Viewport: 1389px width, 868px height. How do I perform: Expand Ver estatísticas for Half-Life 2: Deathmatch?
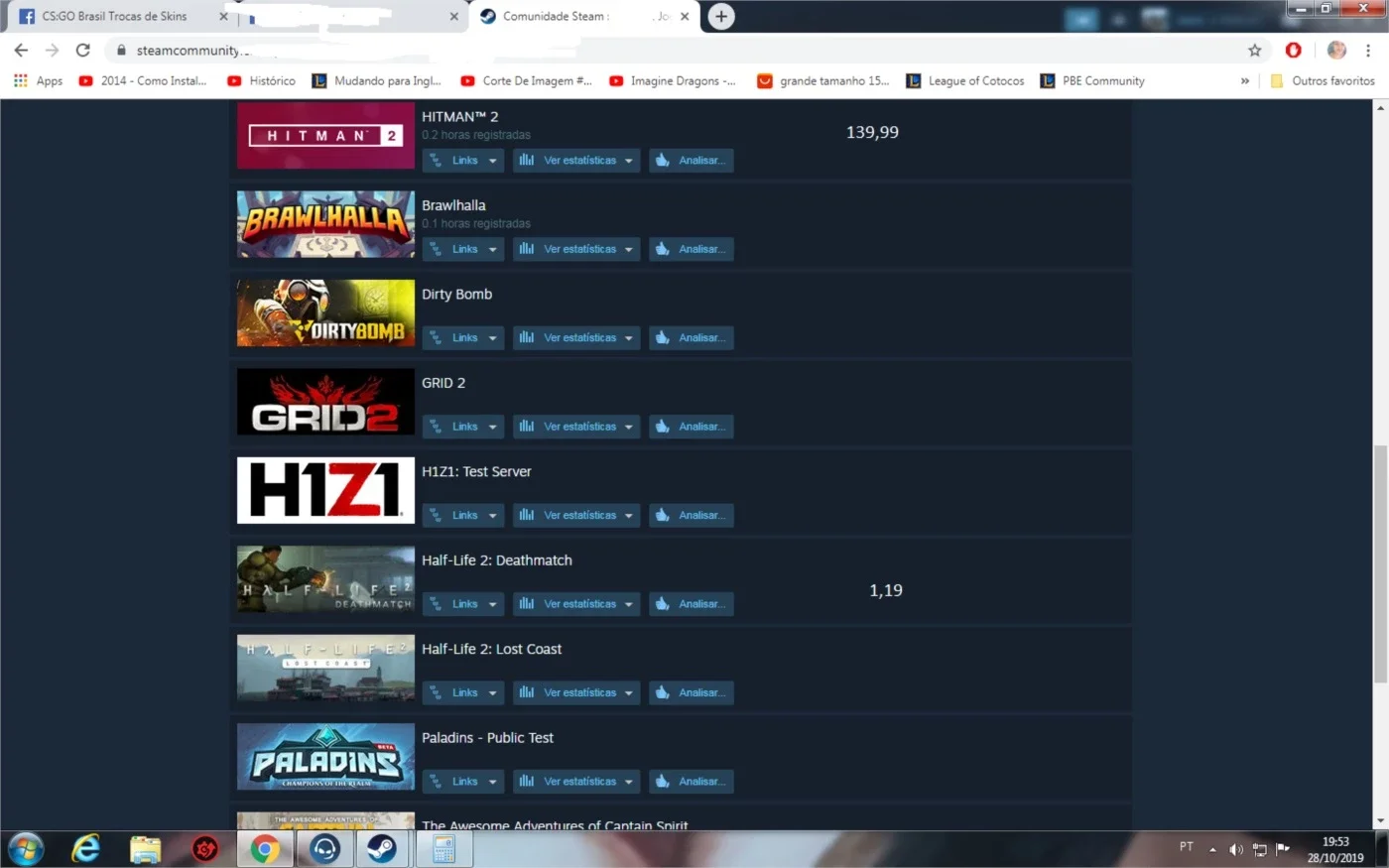(576, 604)
